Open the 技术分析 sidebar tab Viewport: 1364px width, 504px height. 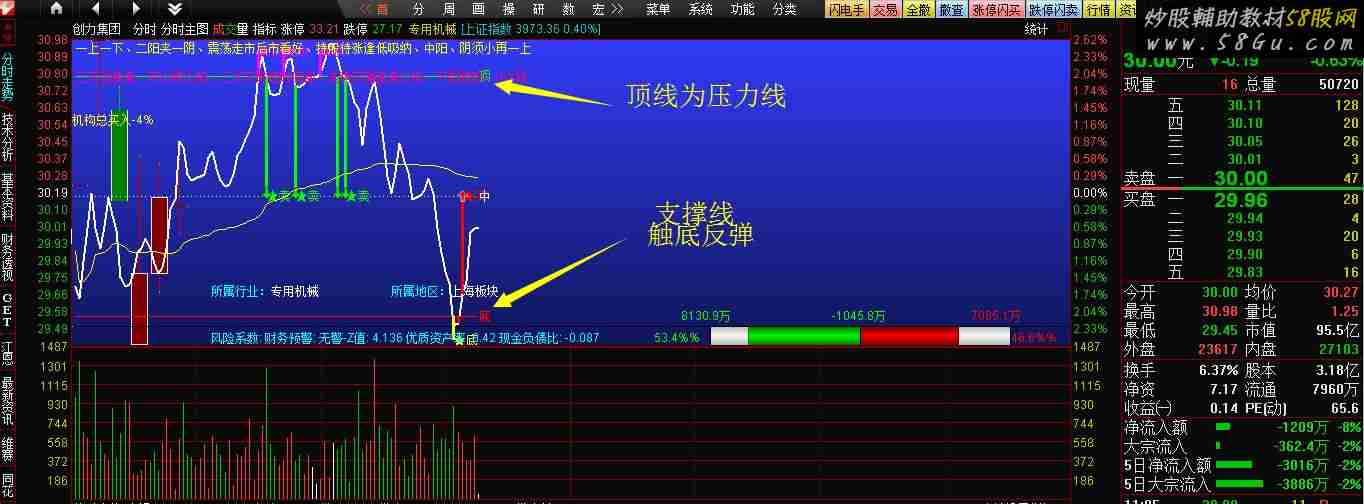click(x=7, y=137)
